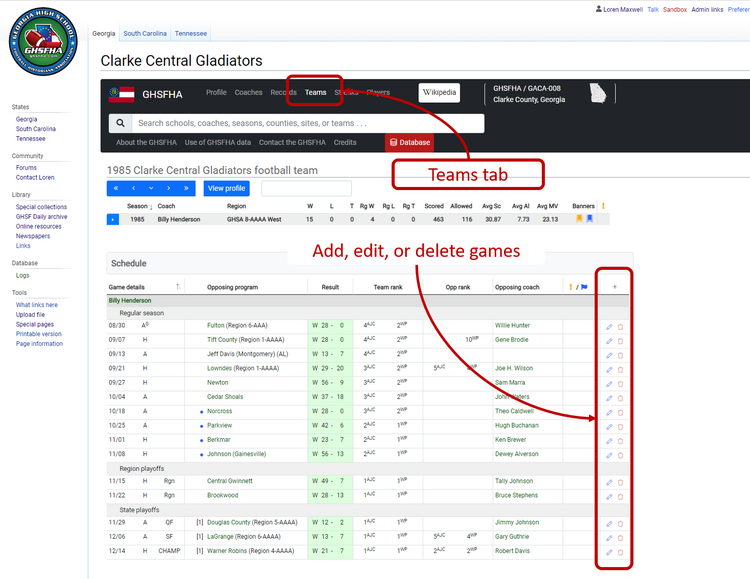Edit the Cedar Shoals game

(609, 398)
